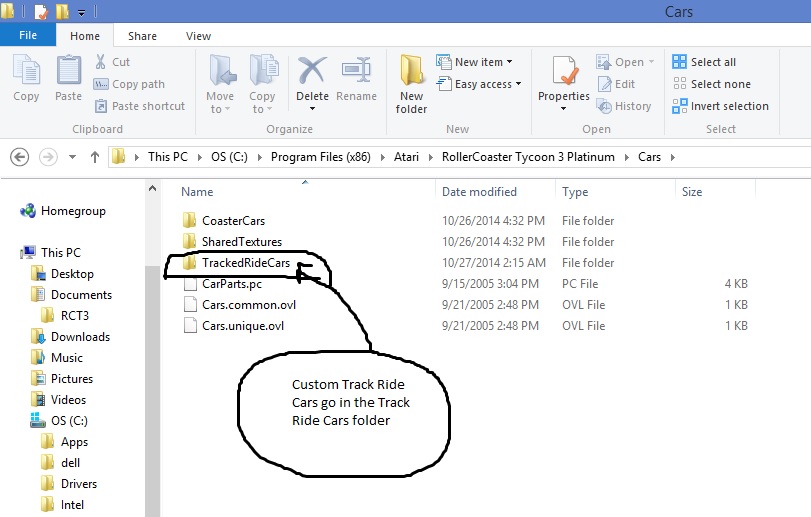
Task: Click Program Files (x86) breadcrumb
Action: 321,157
